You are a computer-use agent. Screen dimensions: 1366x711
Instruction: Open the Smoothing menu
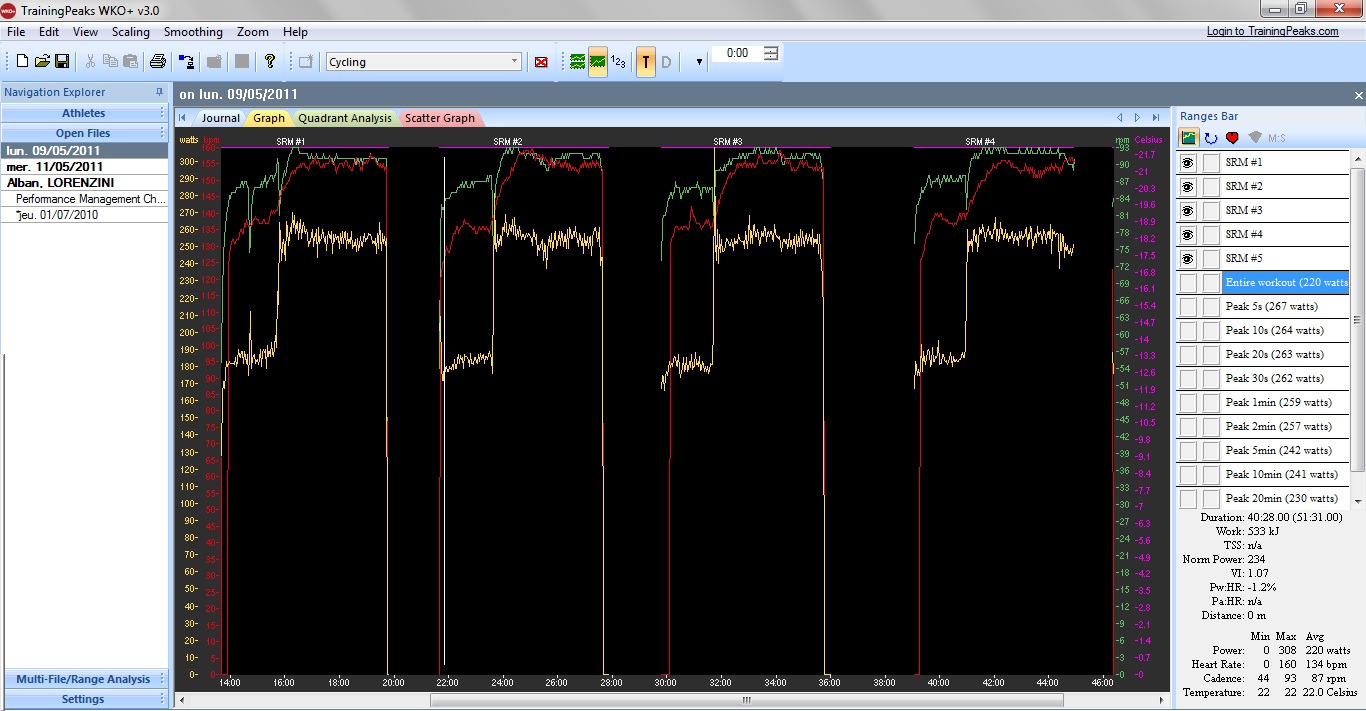(193, 32)
